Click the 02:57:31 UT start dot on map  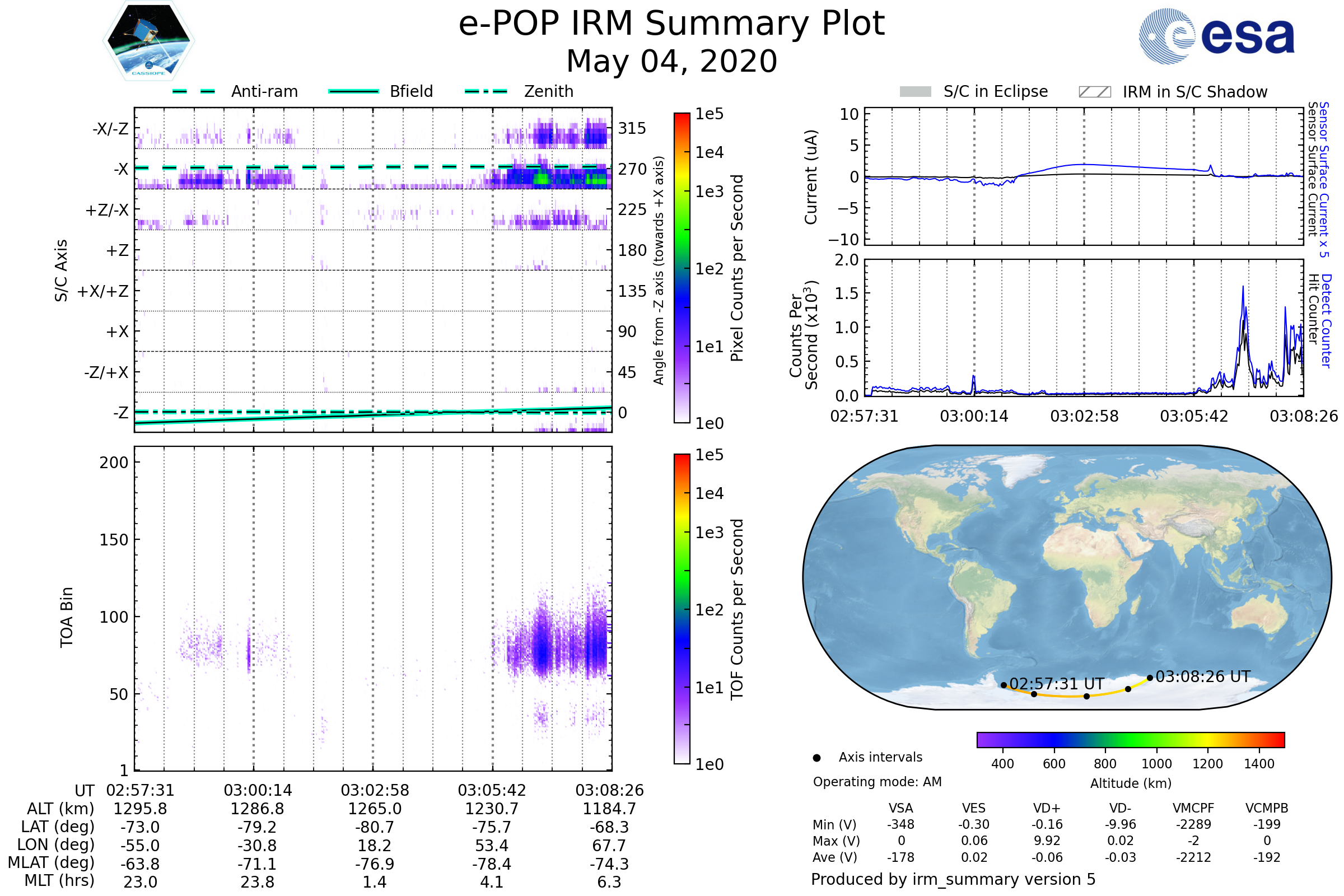click(1004, 685)
